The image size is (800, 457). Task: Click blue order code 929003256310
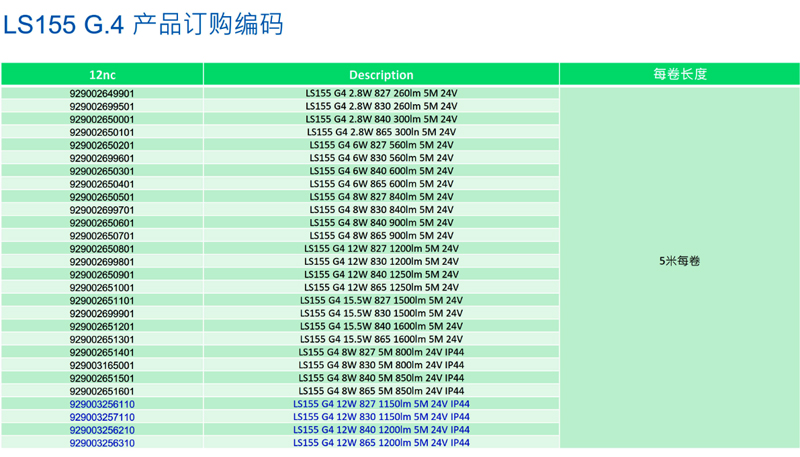click(x=102, y=442)
